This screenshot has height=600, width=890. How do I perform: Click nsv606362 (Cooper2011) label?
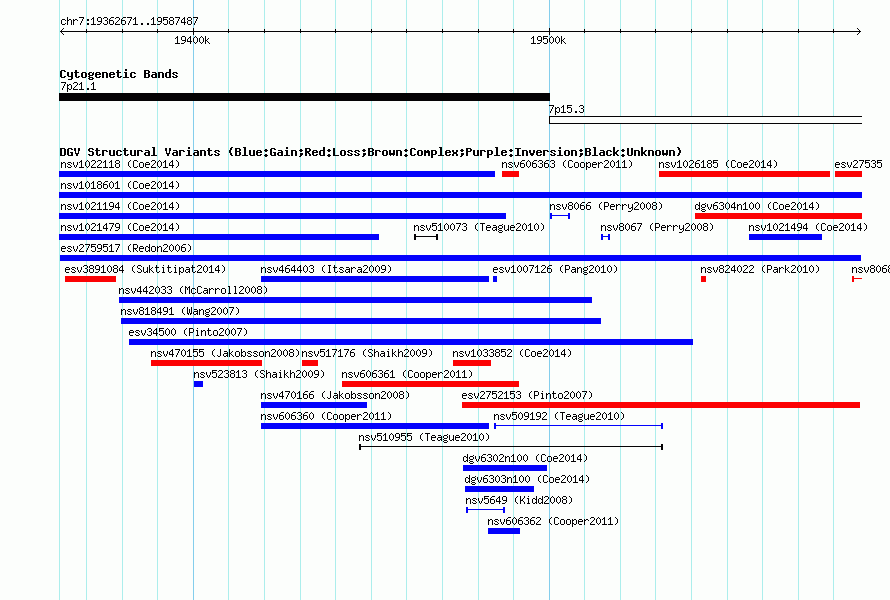click(x=553, y=521)
